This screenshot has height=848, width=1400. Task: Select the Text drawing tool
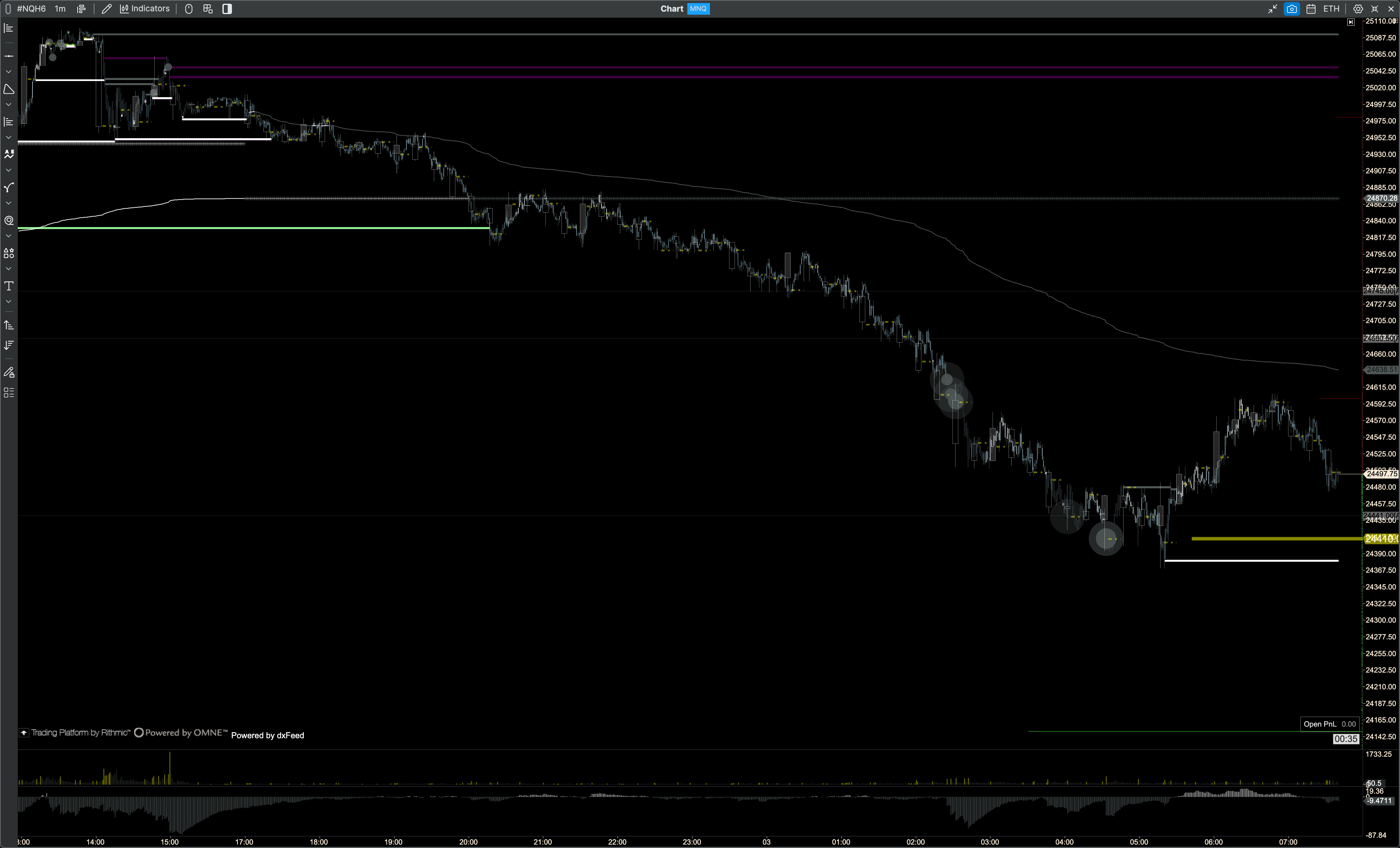click(9, 286)
